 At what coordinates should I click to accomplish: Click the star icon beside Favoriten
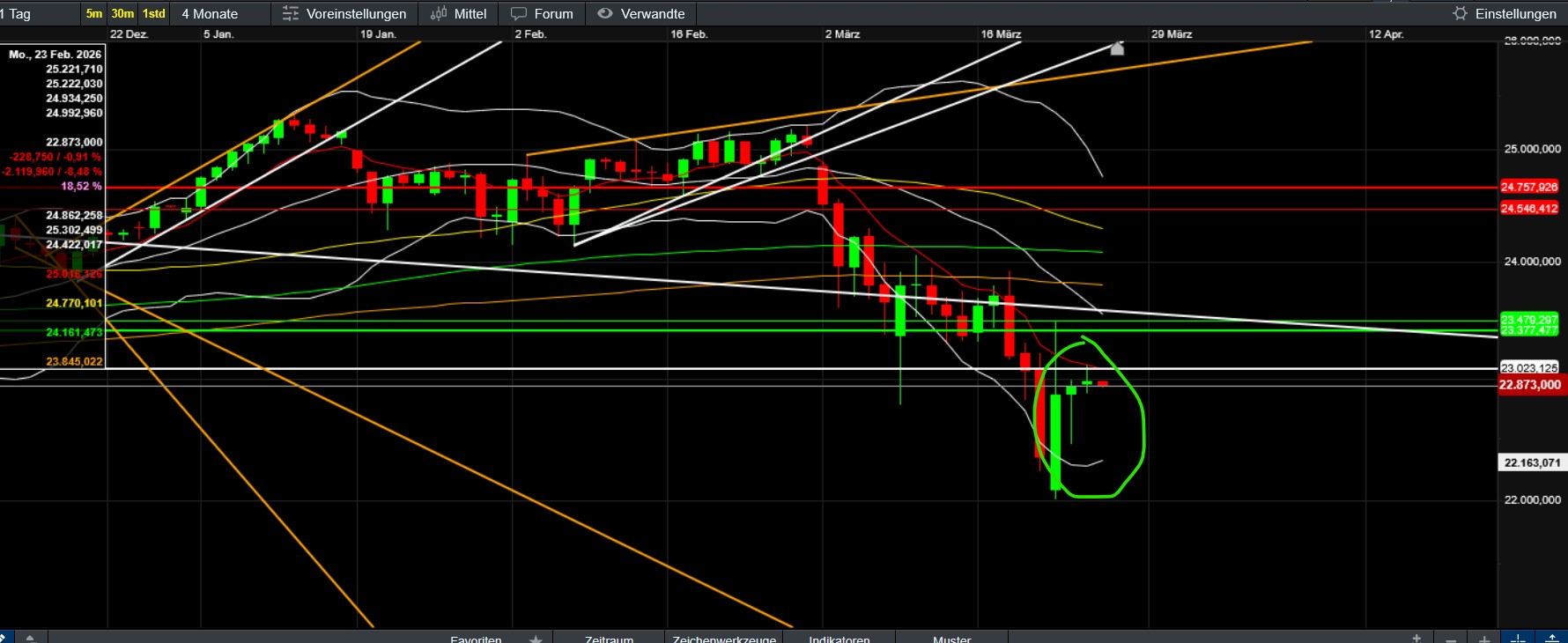[535, 639]
